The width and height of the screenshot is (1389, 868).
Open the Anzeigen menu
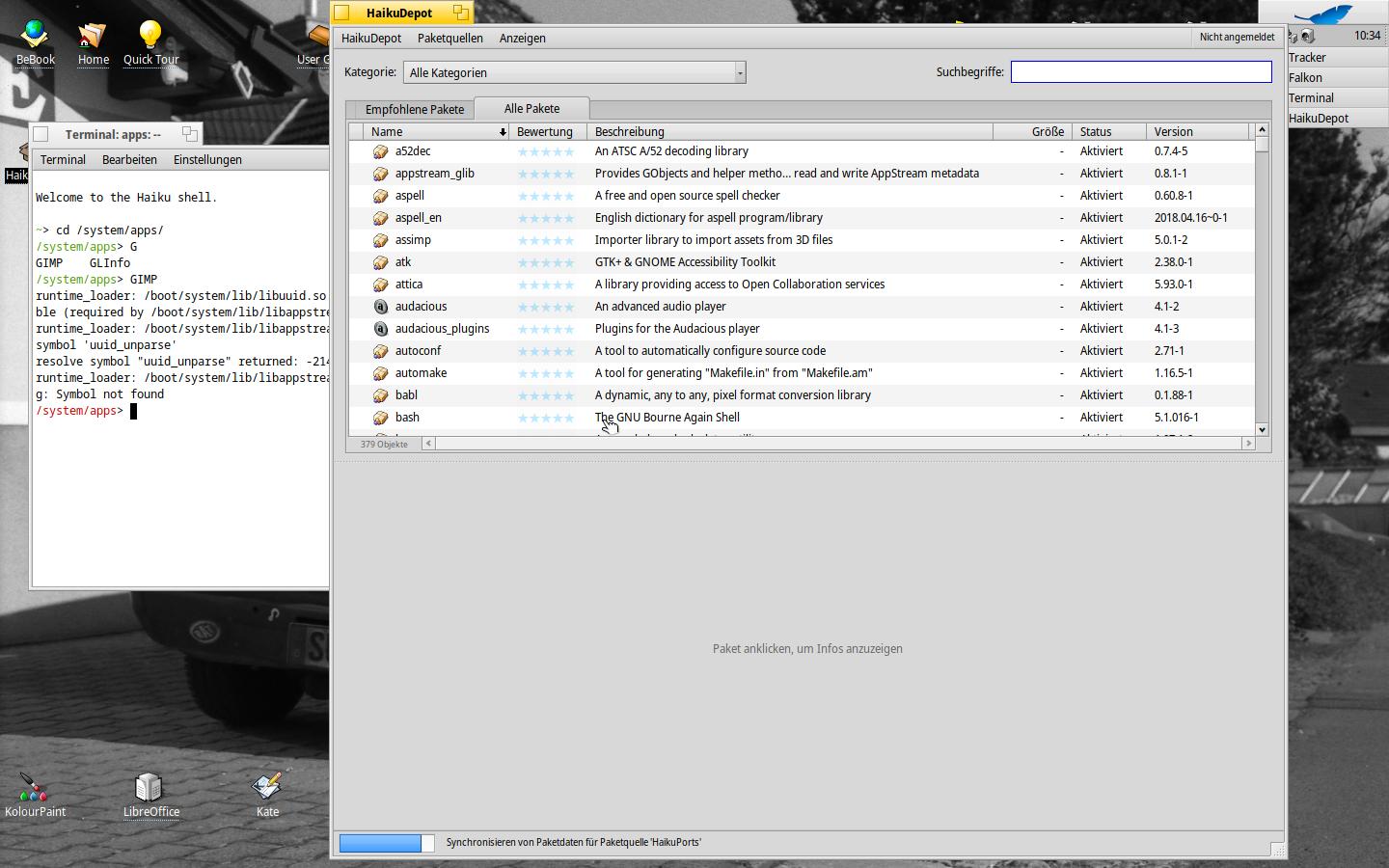(x=523, y=38)
